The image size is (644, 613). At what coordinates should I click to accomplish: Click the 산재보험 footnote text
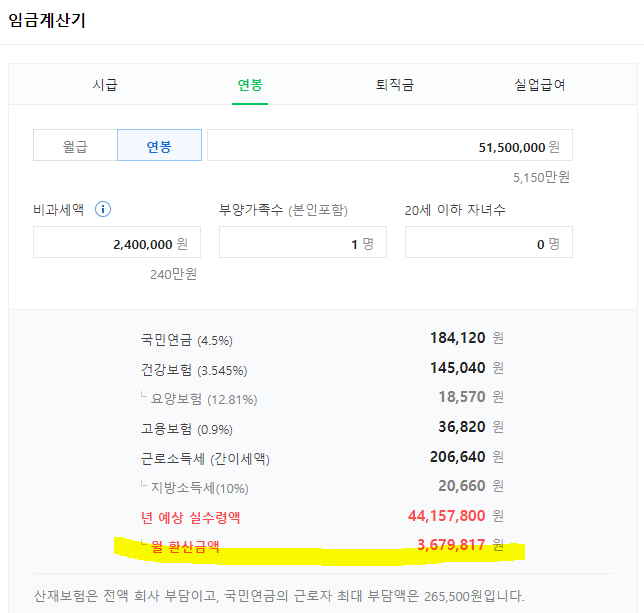279,596
